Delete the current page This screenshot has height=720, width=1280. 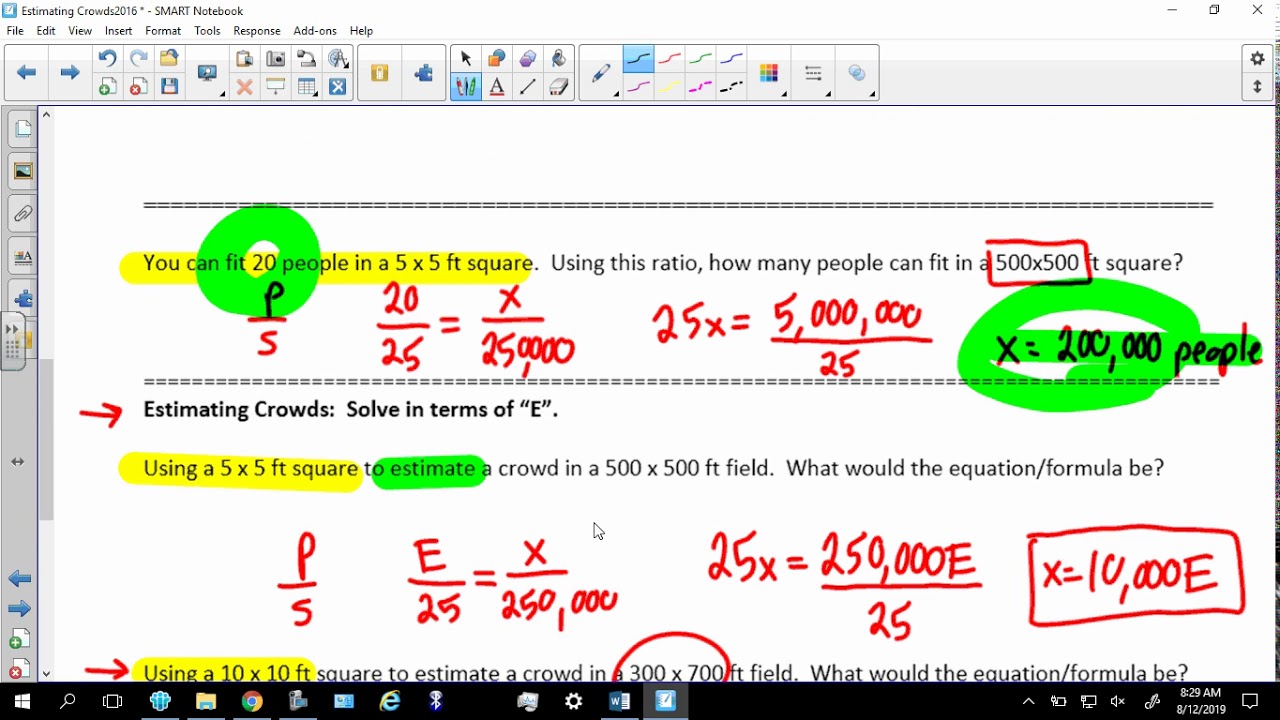point(138,87)
